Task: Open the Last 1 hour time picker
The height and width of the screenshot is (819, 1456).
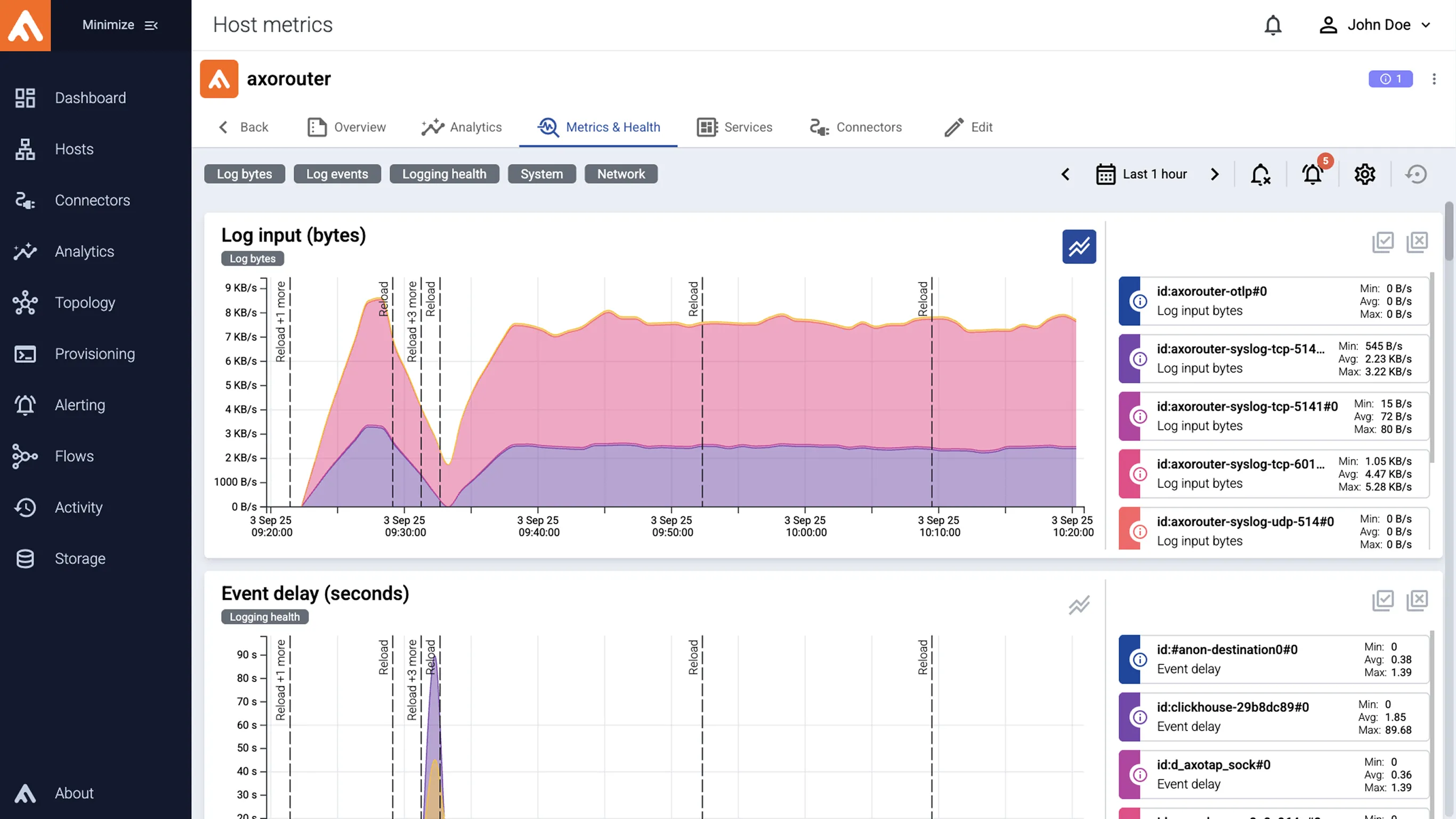Action: pyautogui.click(x=1142, y=174)
